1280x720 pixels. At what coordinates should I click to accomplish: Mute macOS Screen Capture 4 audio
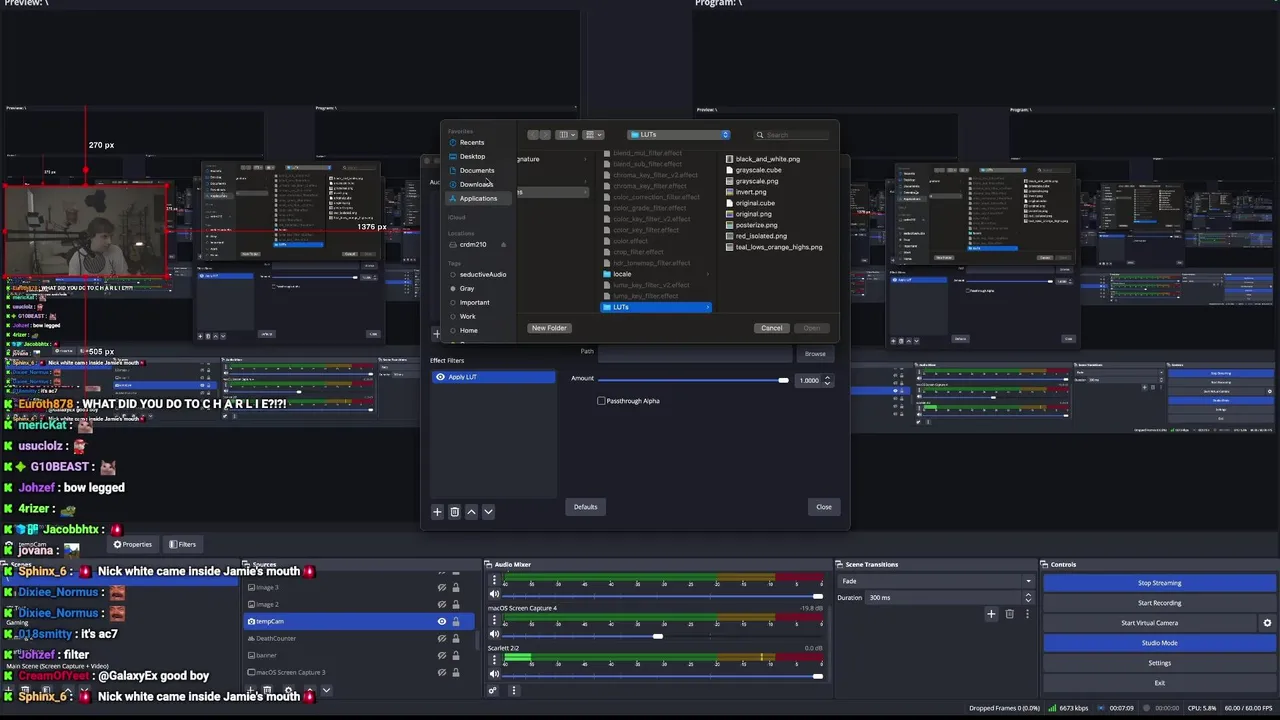(493, 635)
